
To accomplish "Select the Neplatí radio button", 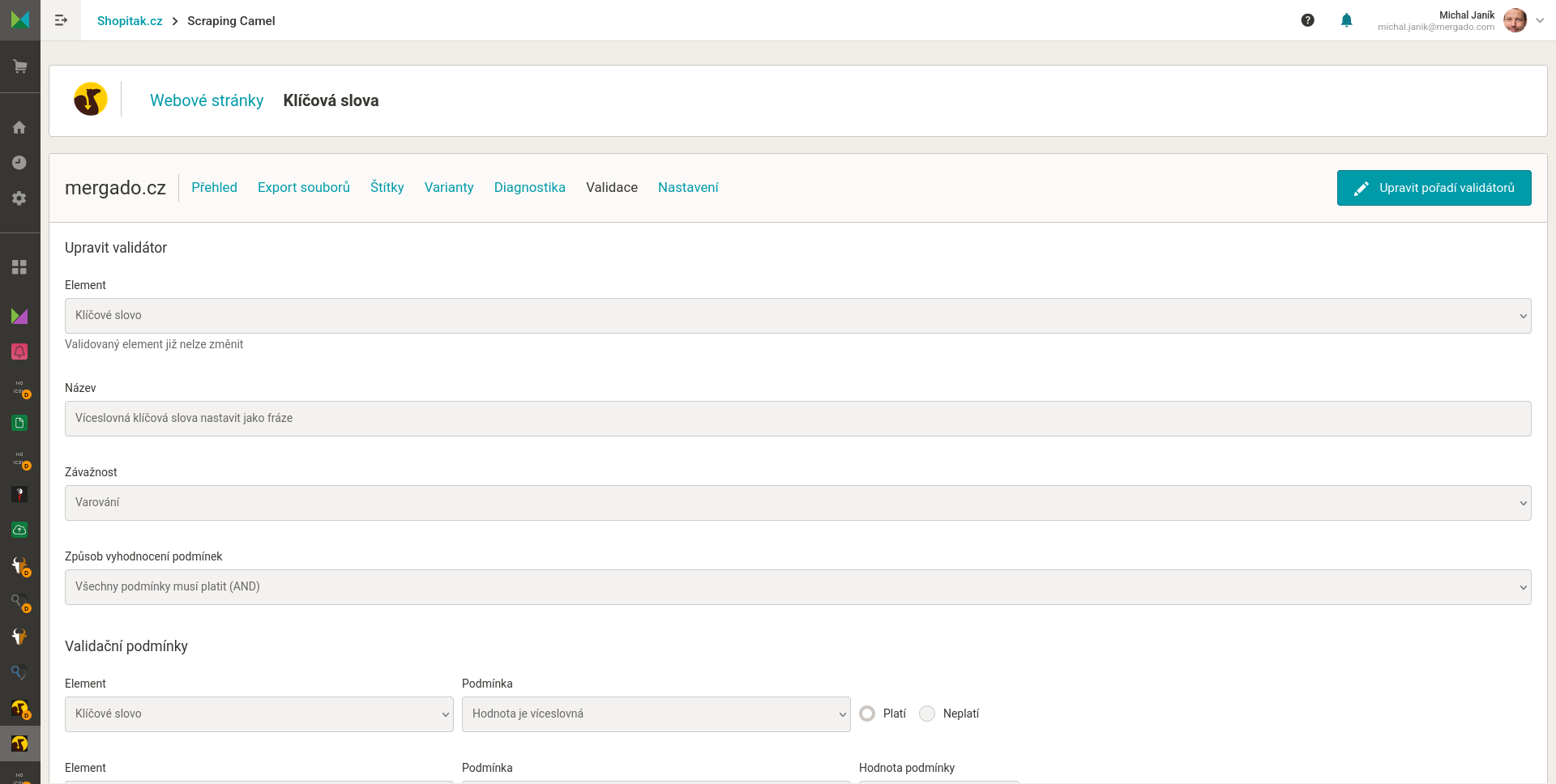I will 927,714.
